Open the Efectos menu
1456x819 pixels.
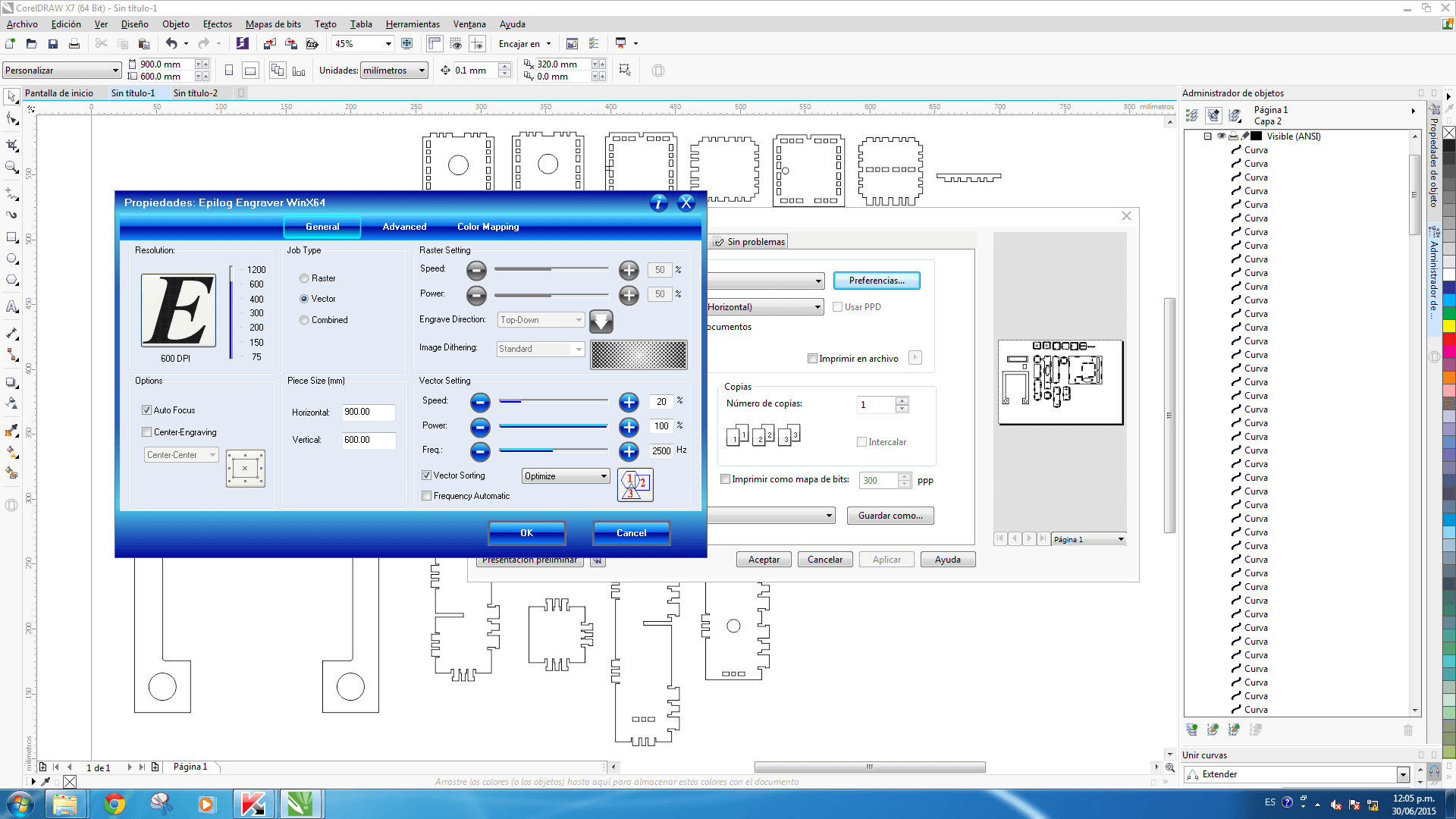coord(217,24)
